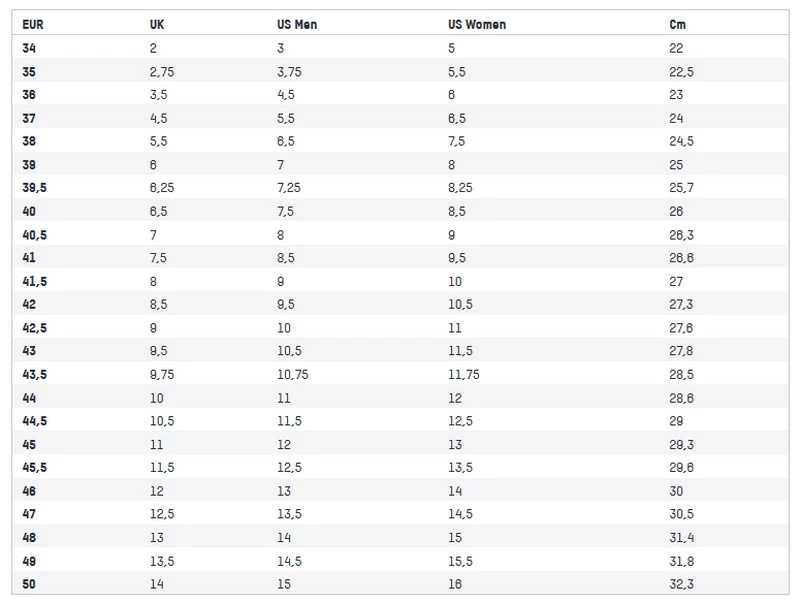Select the US Men column header
Screen dimensions: 800x602
pos(297,24)
